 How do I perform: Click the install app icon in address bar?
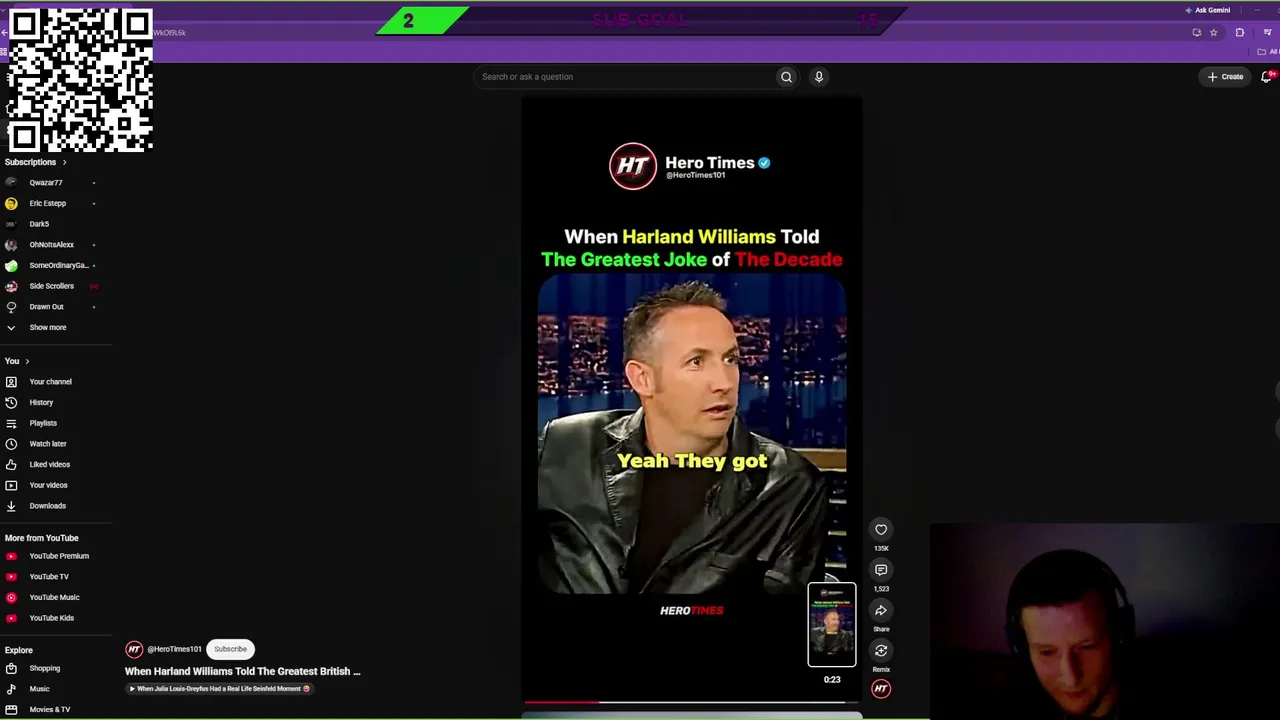(x=1197, y=33)
